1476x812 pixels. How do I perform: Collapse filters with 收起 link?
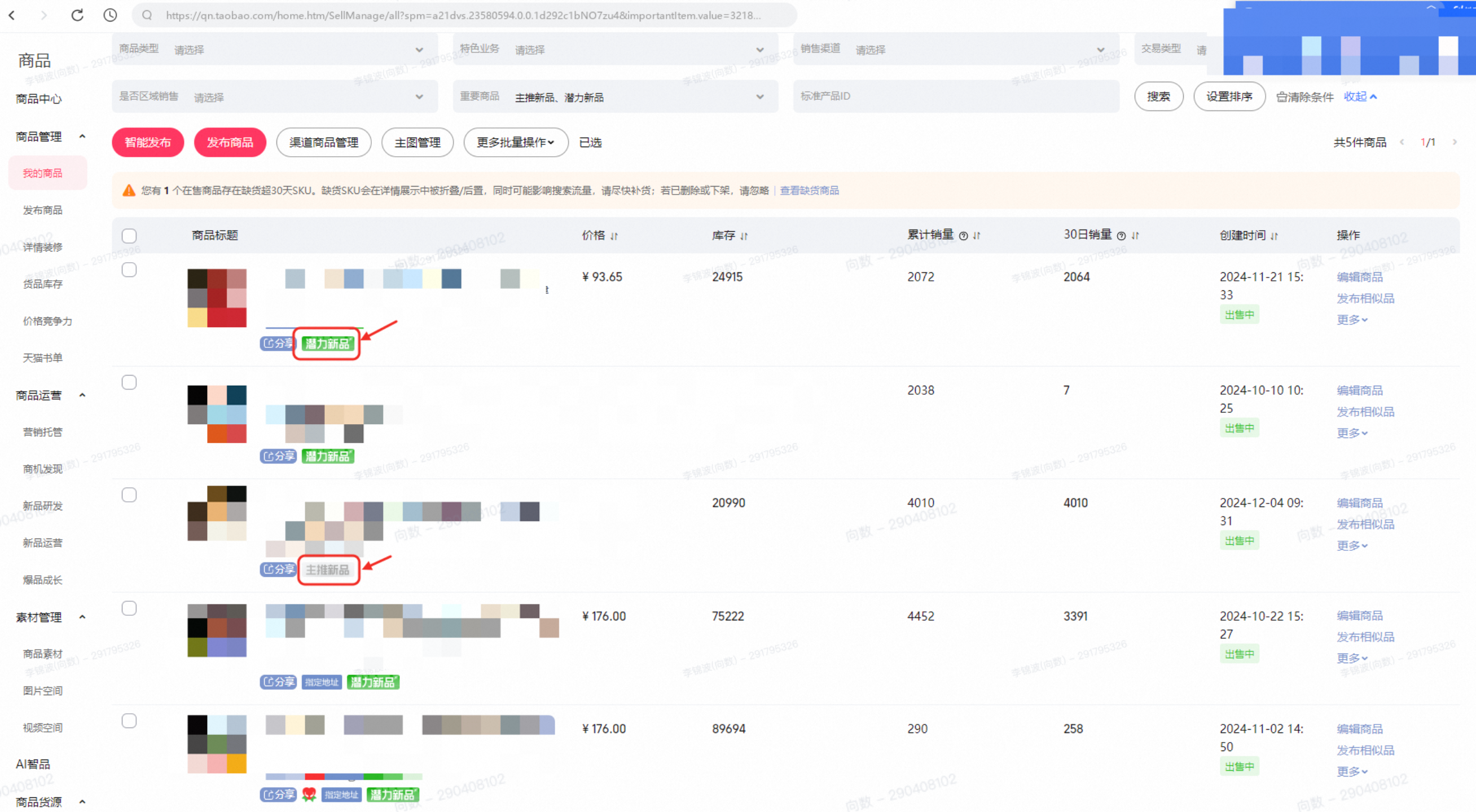coord(1360,97)
